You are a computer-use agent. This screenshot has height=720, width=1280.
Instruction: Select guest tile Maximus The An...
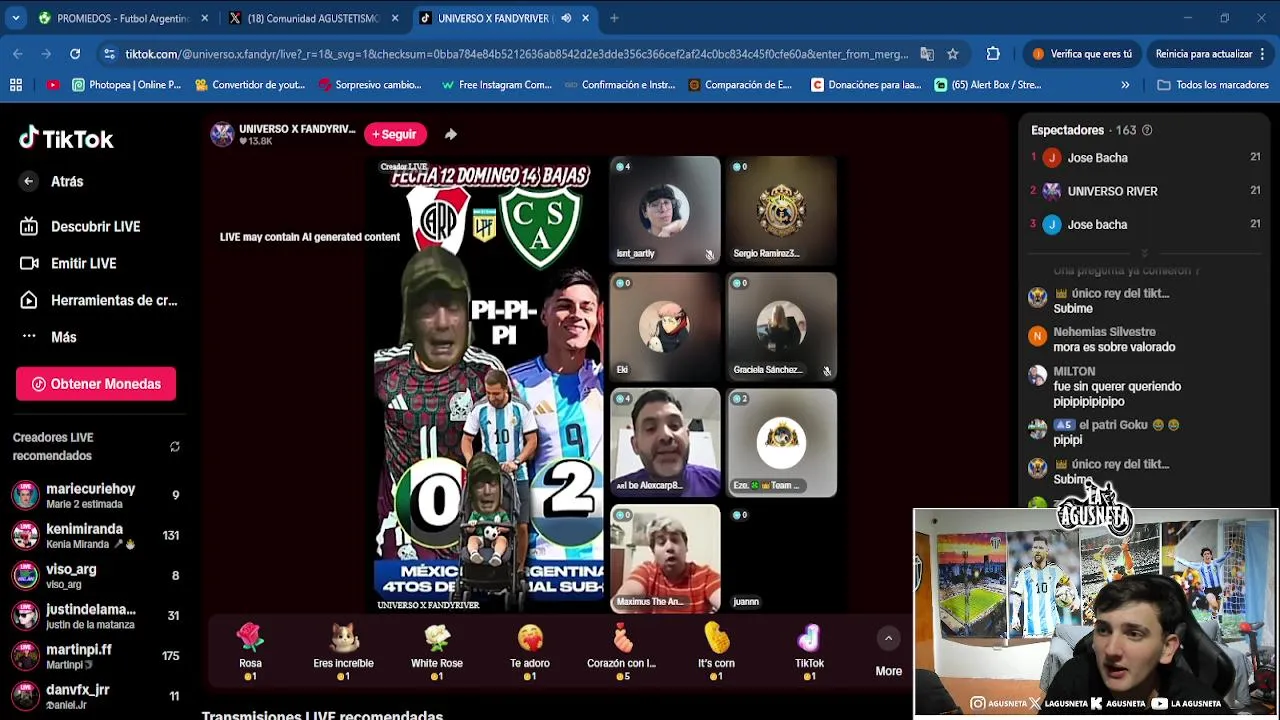pos(665,558)
